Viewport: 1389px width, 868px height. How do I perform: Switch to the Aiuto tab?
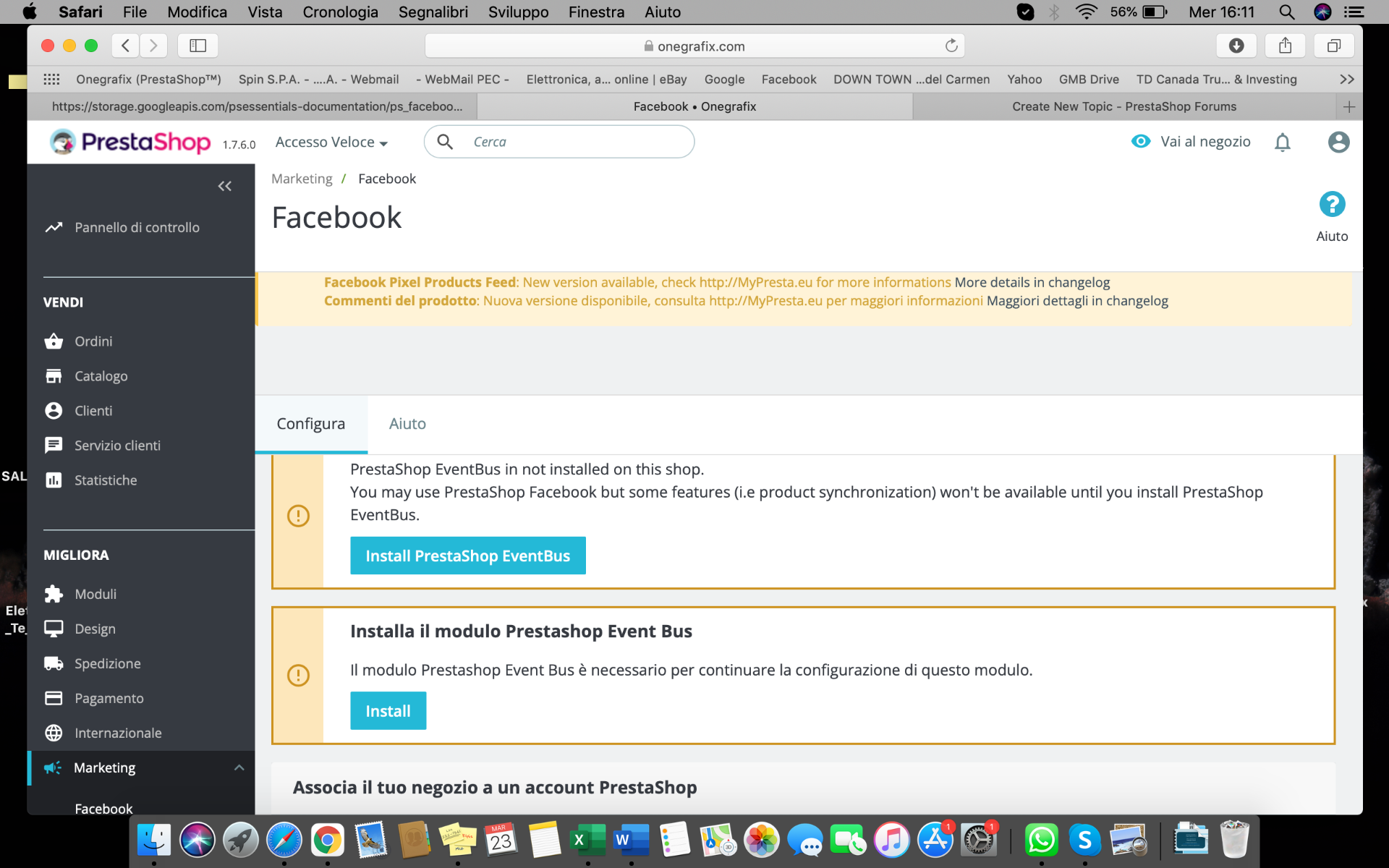coord(407,424)
